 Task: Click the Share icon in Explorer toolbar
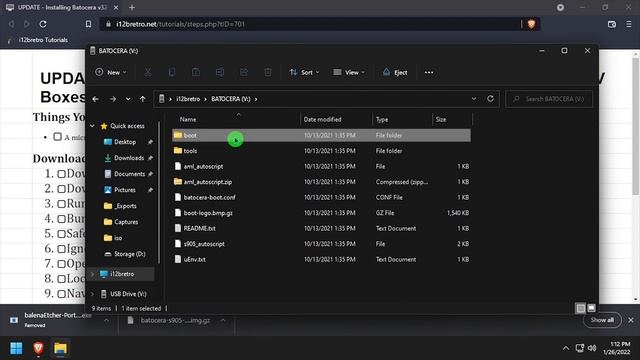(244, 72)
